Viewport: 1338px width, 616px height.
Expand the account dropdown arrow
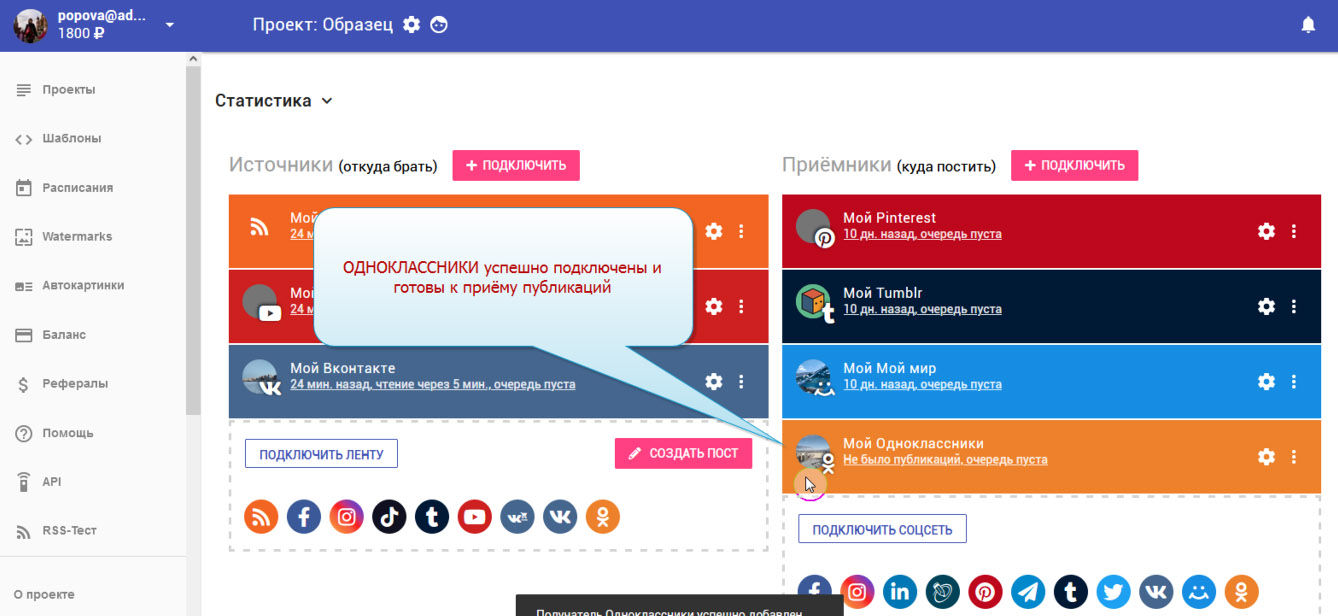point(170,25)
